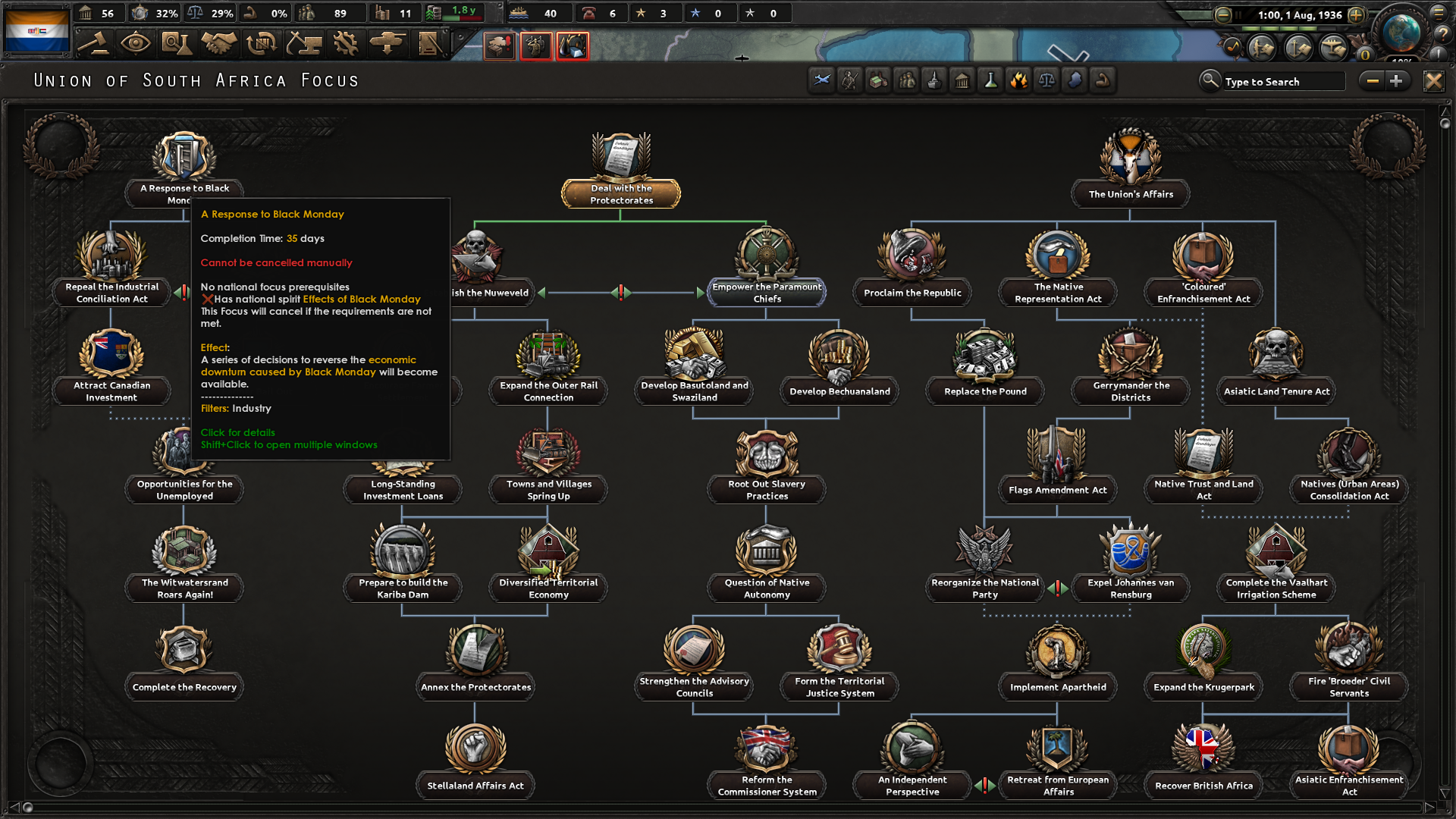Select Proclaim the Republic focus

(912, 267)
